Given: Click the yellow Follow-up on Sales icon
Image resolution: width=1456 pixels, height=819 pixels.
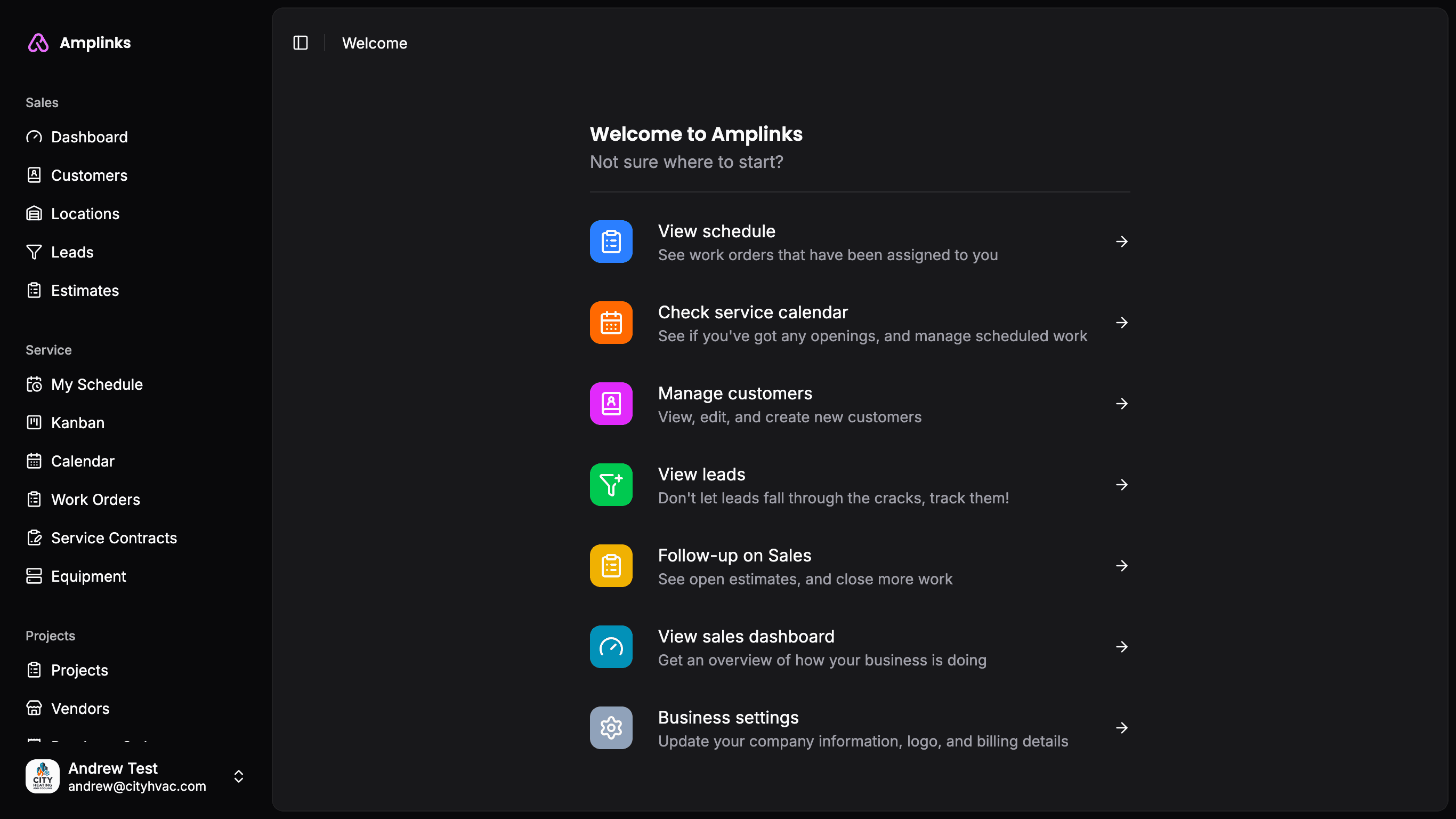Looking at the screenshot, I should (x=611, y=566).
